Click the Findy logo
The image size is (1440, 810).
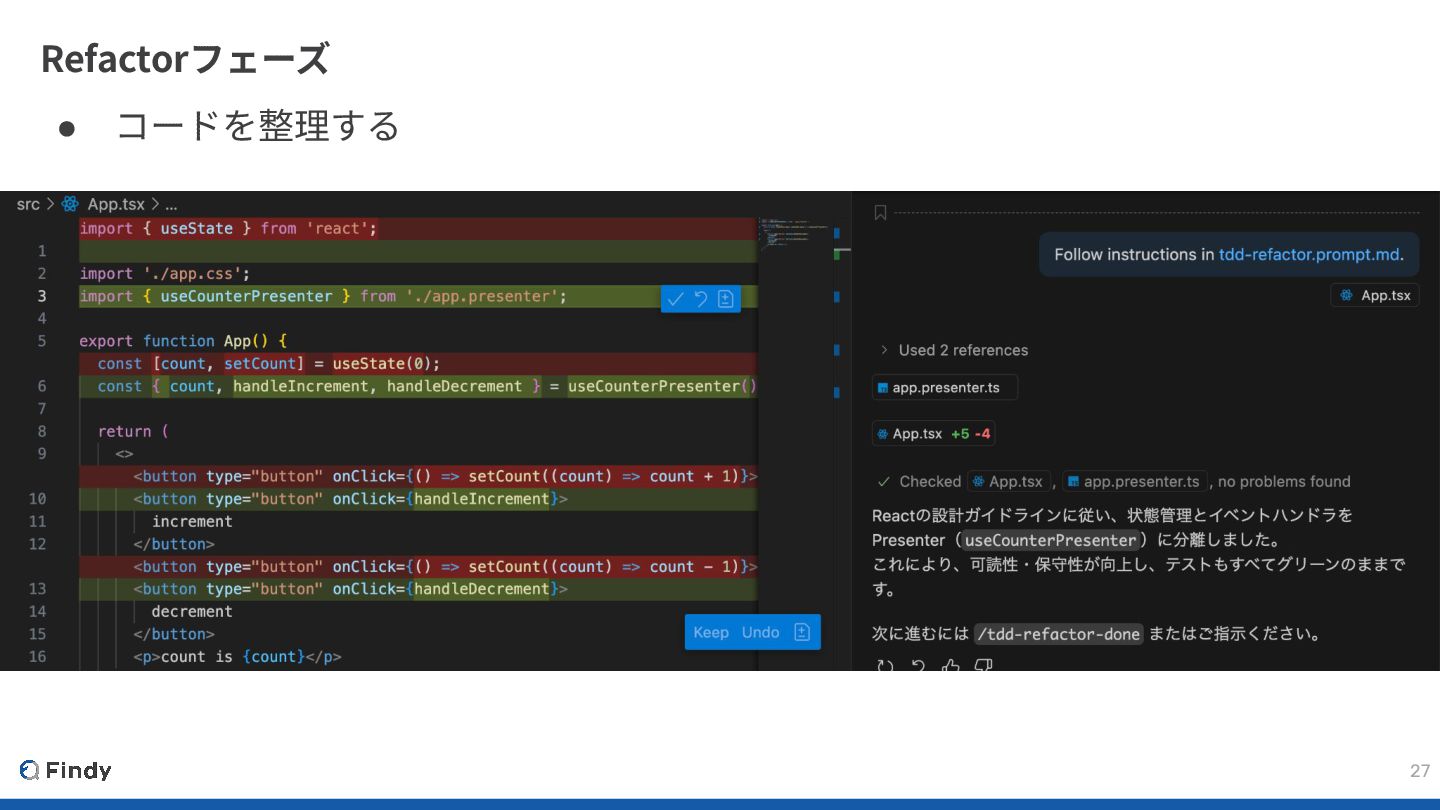[65, 770]
